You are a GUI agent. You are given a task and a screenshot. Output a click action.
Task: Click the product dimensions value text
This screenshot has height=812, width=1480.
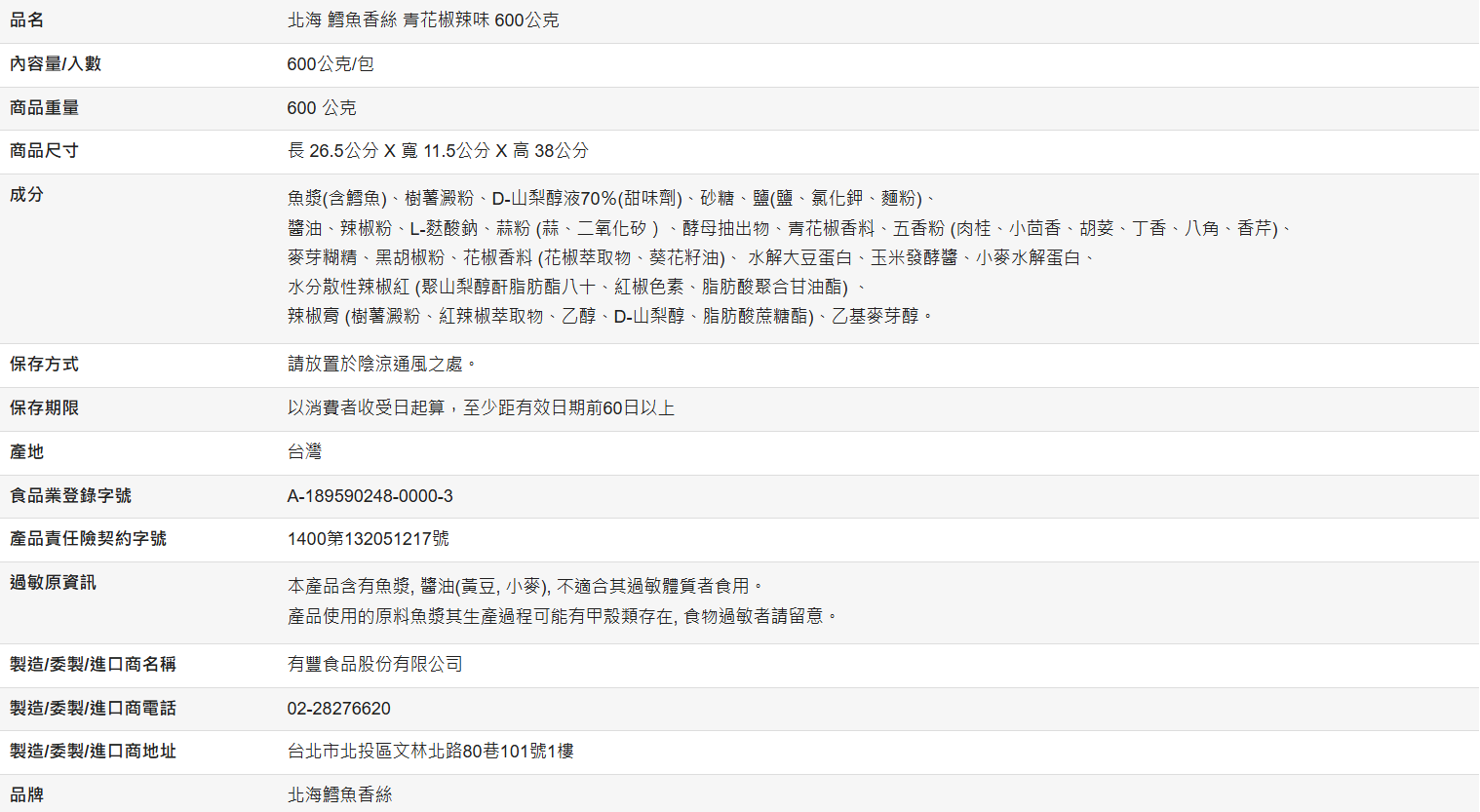(x=438, y=151)
